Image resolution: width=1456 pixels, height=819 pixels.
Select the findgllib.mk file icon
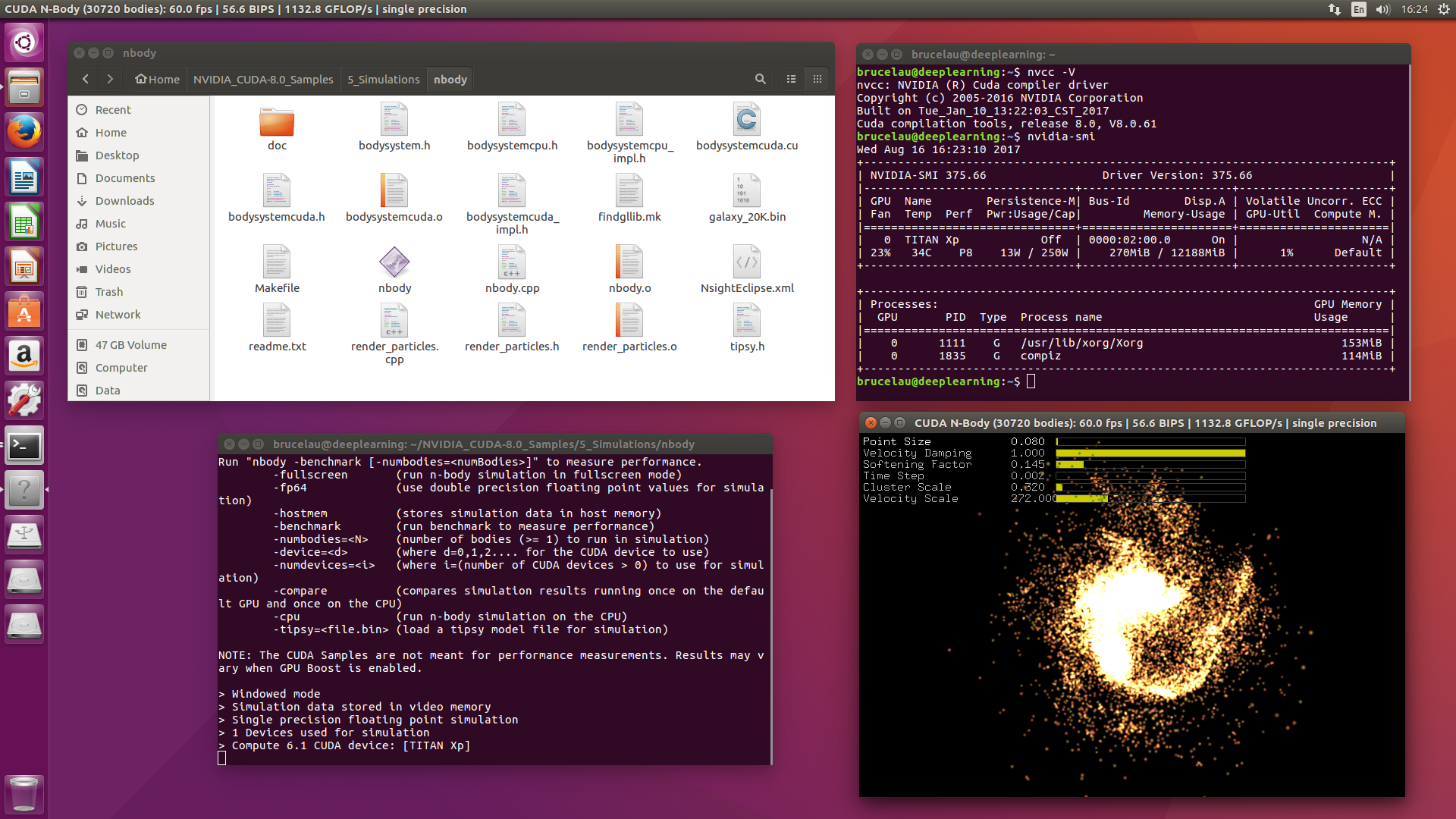click(629, 191)
